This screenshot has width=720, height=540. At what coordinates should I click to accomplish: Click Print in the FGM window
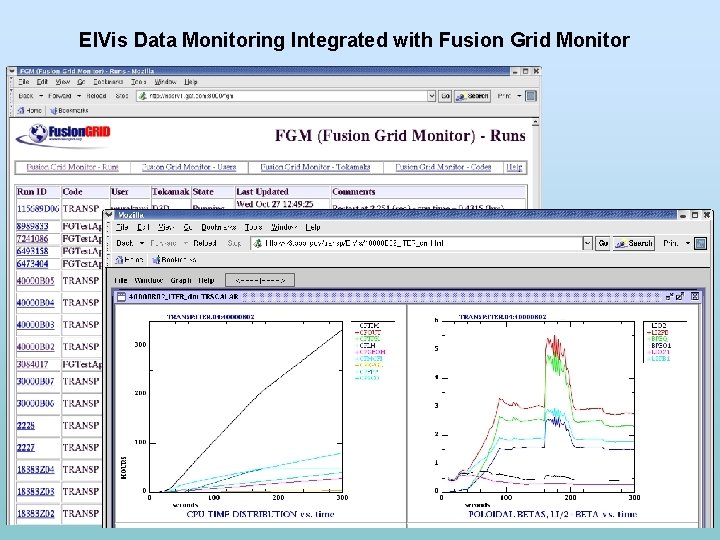(x=504, y=96)
